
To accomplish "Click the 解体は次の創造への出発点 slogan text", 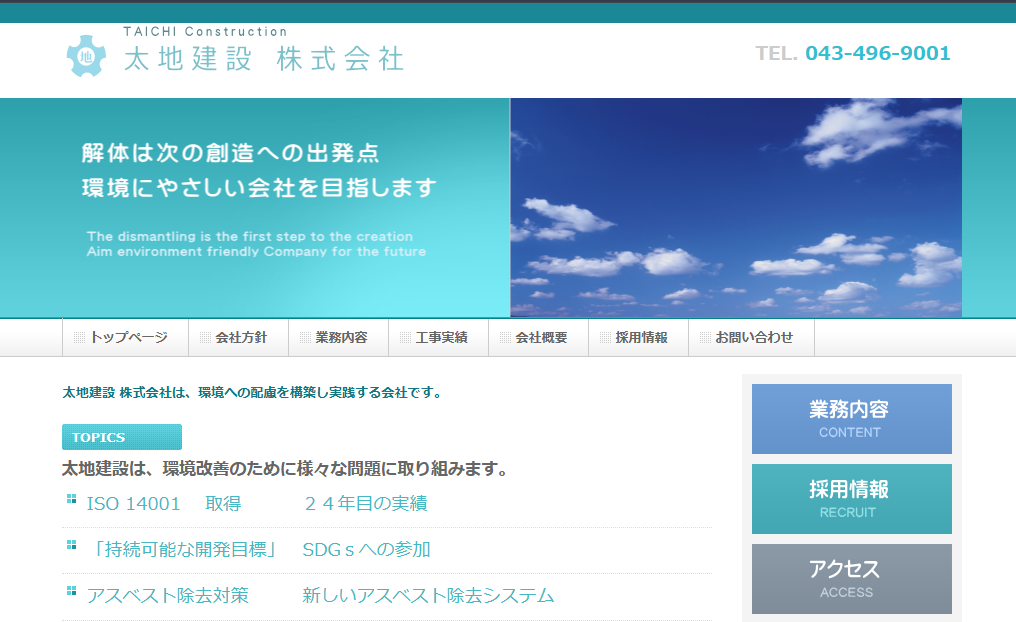I will [x=231, y=153].
